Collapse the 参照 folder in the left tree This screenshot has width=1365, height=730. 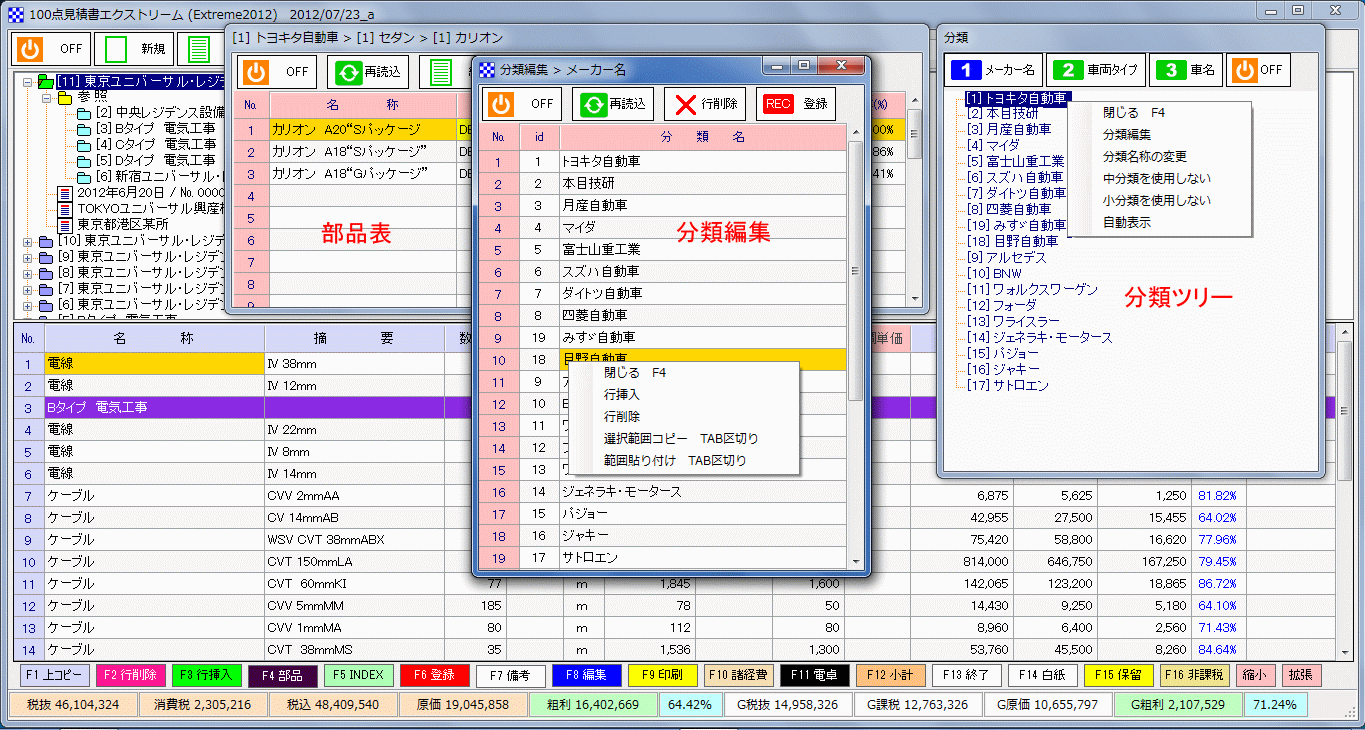click(47, 100)
